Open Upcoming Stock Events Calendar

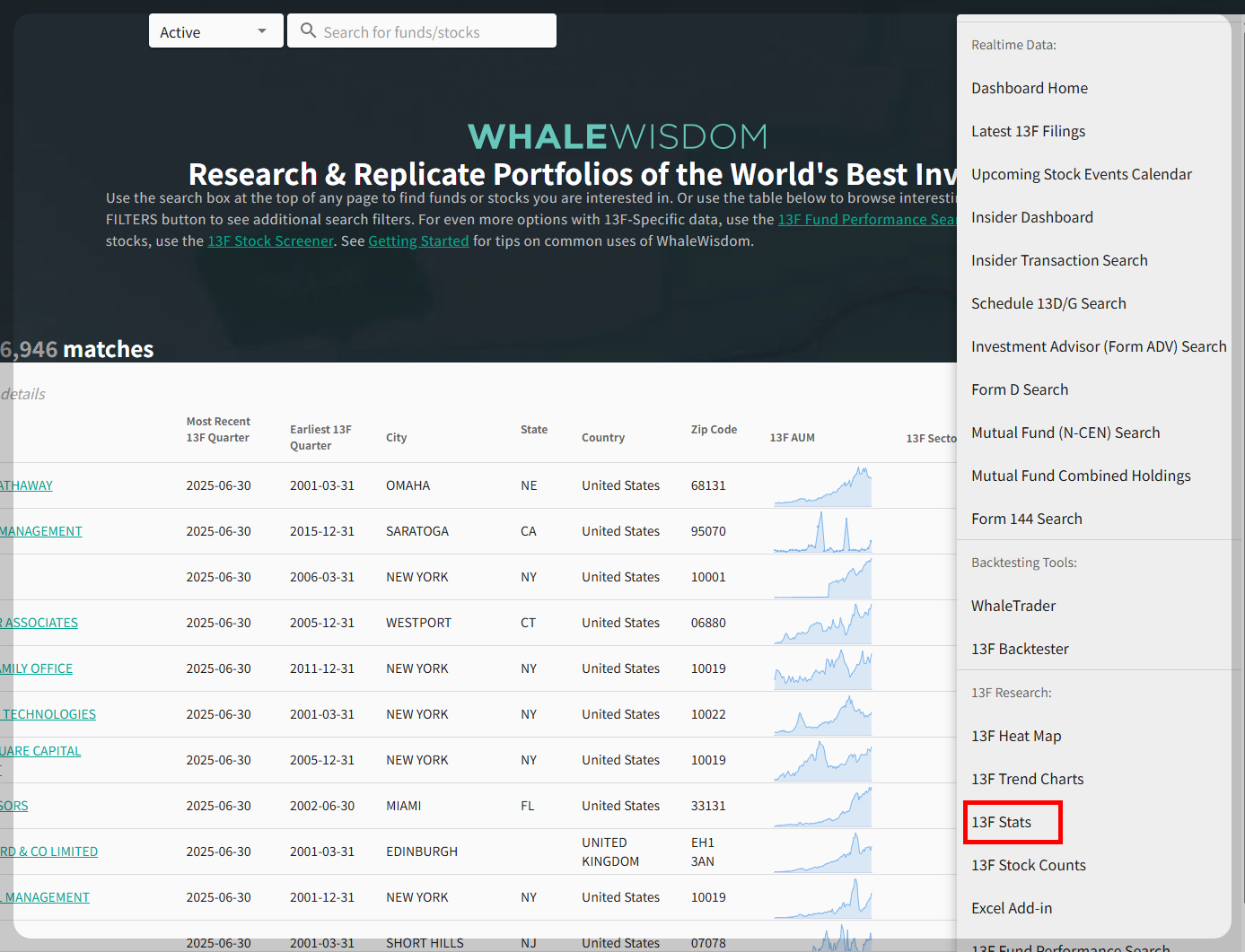pos(1082,174)
